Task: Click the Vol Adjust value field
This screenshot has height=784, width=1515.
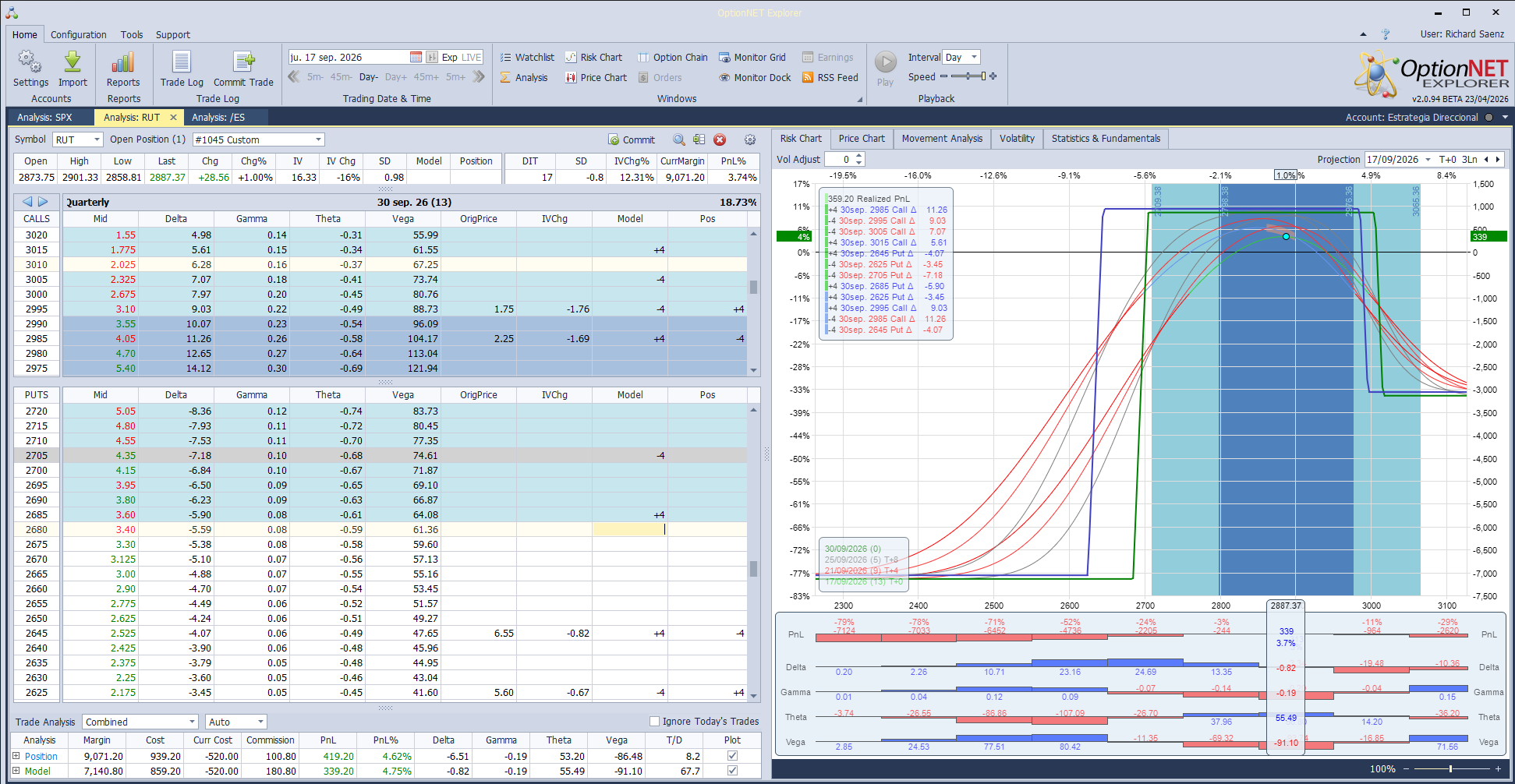Action: coord(838,160)
